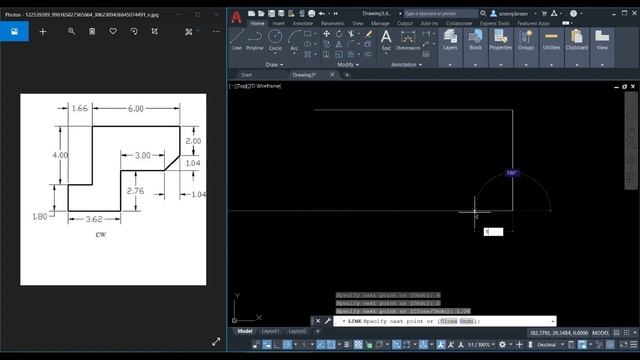The height and width of the screenshot is (360, 640).
Task: Click the Erase tool icon
Action: pyautogui.click(x=369, y=34)
